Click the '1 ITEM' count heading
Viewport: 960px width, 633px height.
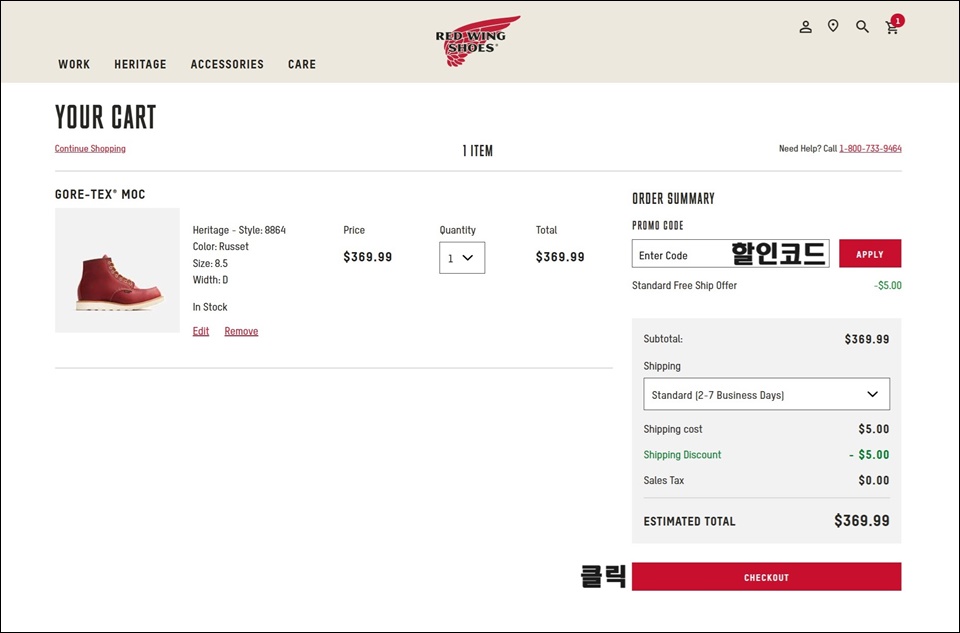[x=478, y=151]
